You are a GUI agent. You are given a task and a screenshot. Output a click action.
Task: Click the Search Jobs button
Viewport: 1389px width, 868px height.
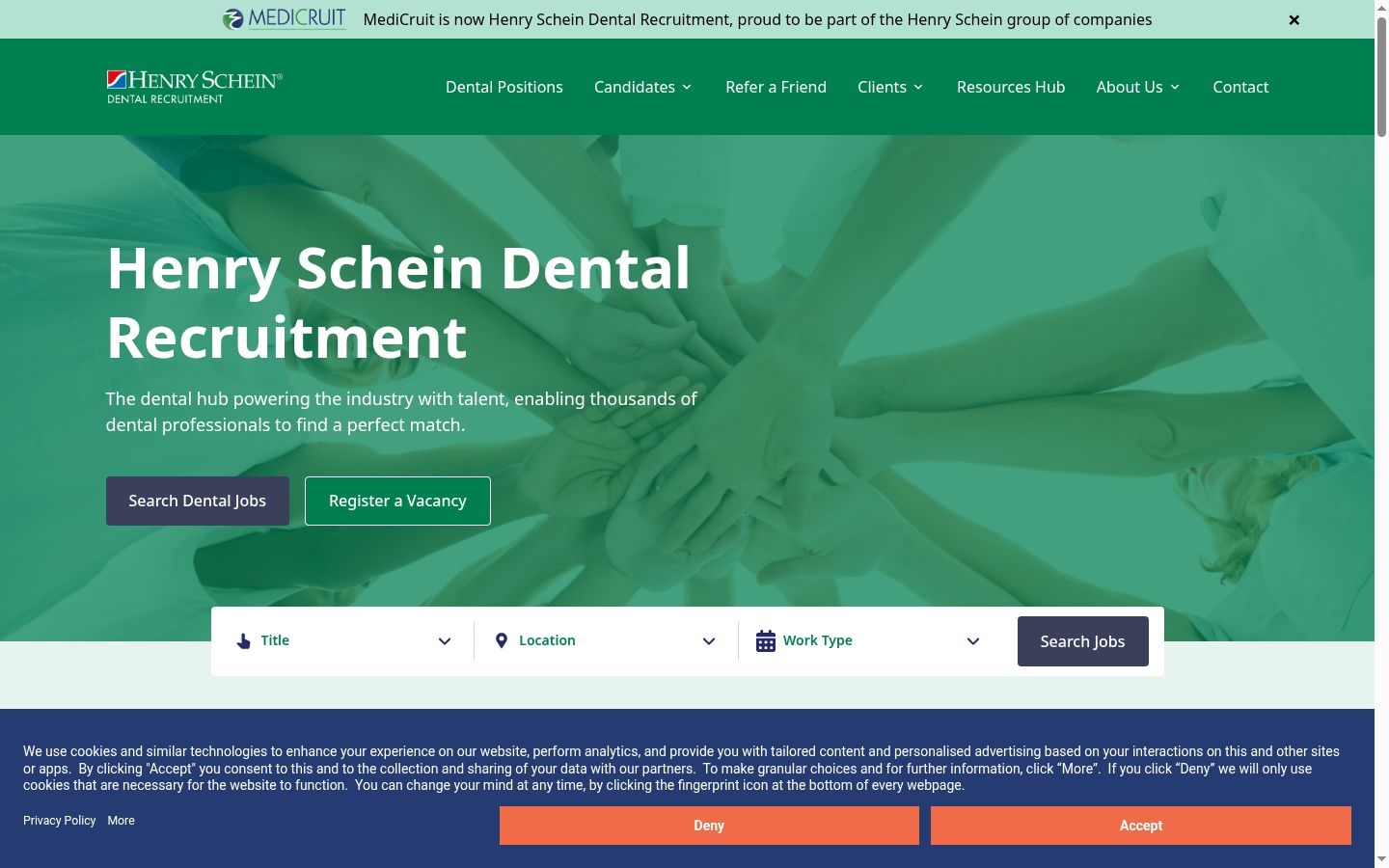(1083, 641)
